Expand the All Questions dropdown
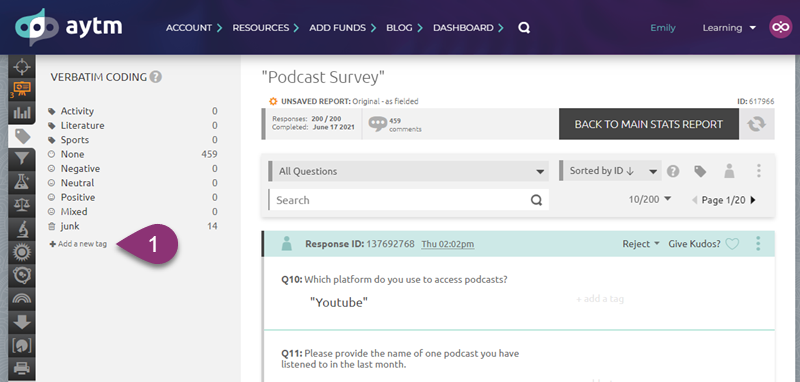The height and width of the screenshot is (382, 800). pyautogui.click(x=409, y=171)
